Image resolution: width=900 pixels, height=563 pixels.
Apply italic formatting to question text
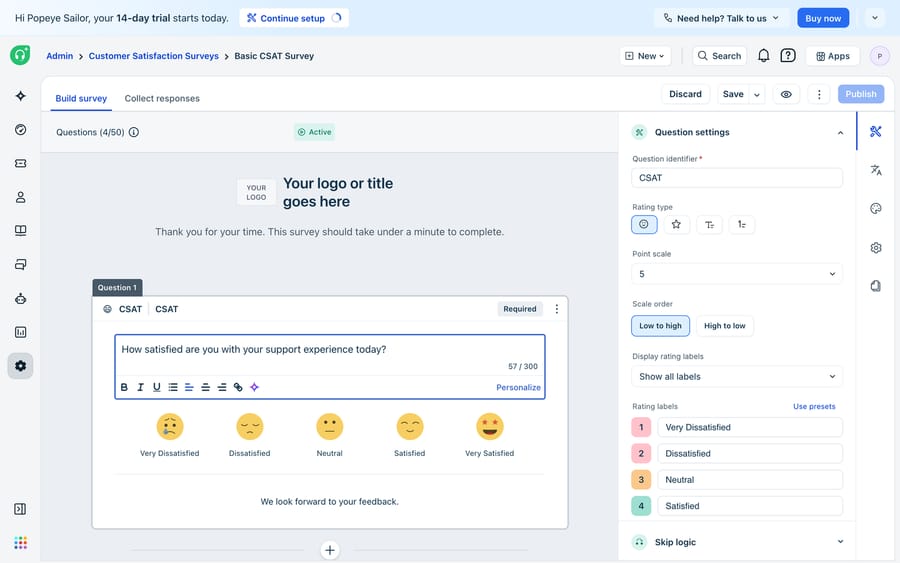(x=140, y=387)
